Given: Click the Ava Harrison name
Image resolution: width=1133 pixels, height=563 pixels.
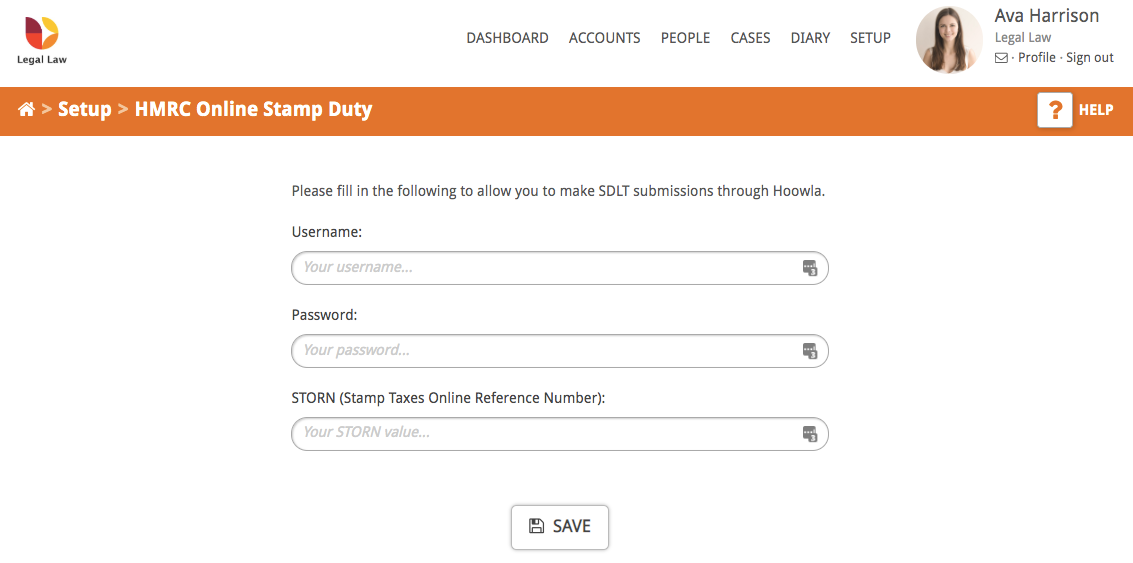Looking at the screenshot, I should [1047, 16].
